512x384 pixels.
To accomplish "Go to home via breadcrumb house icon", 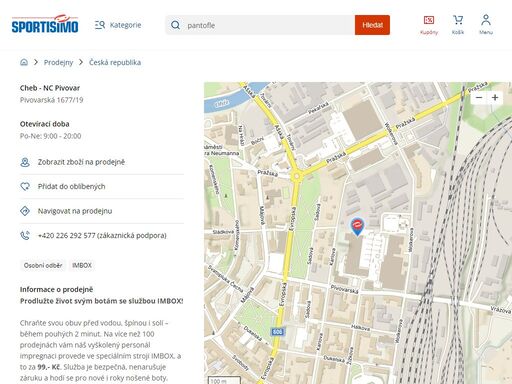I will coord(24,62).
